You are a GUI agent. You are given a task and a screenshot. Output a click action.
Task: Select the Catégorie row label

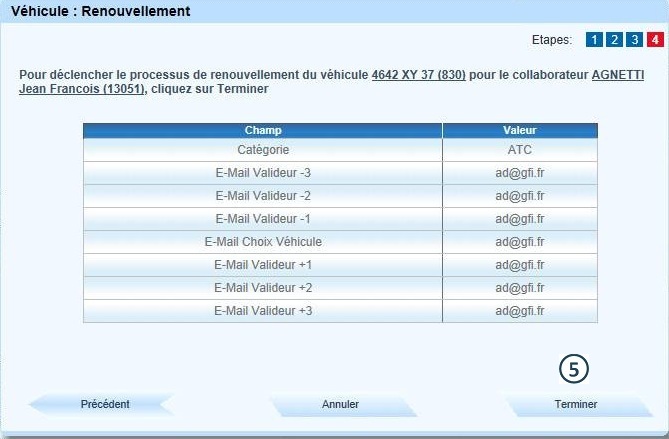tap(262, 150)
